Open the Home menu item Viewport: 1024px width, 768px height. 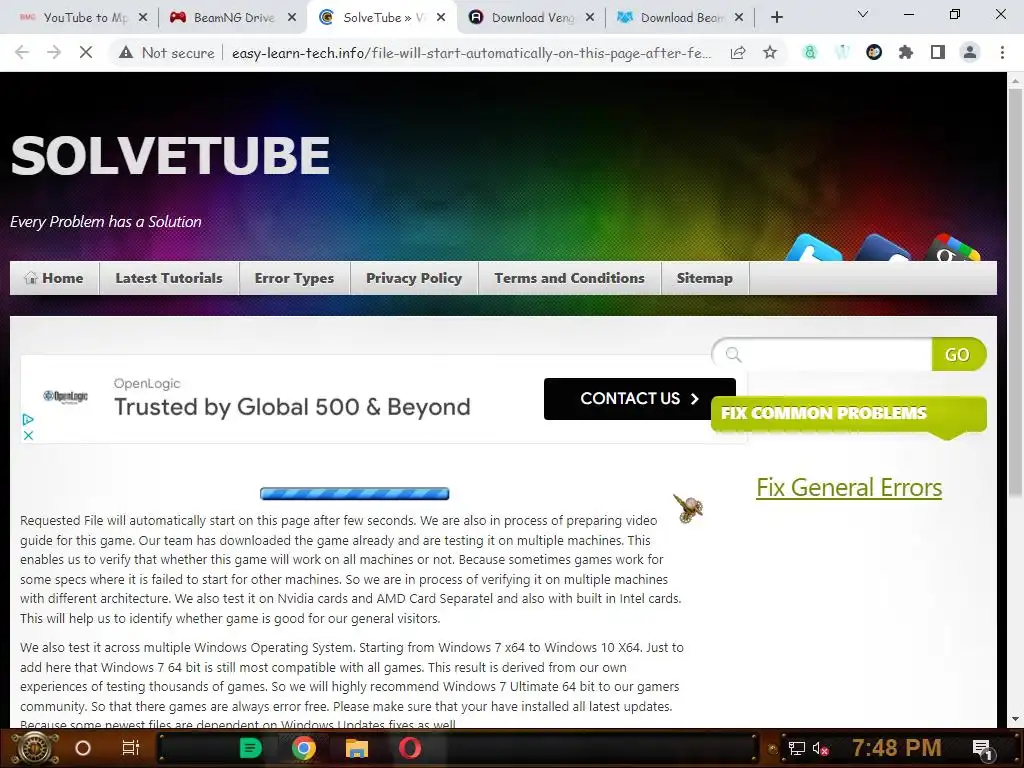click(54, 278)
